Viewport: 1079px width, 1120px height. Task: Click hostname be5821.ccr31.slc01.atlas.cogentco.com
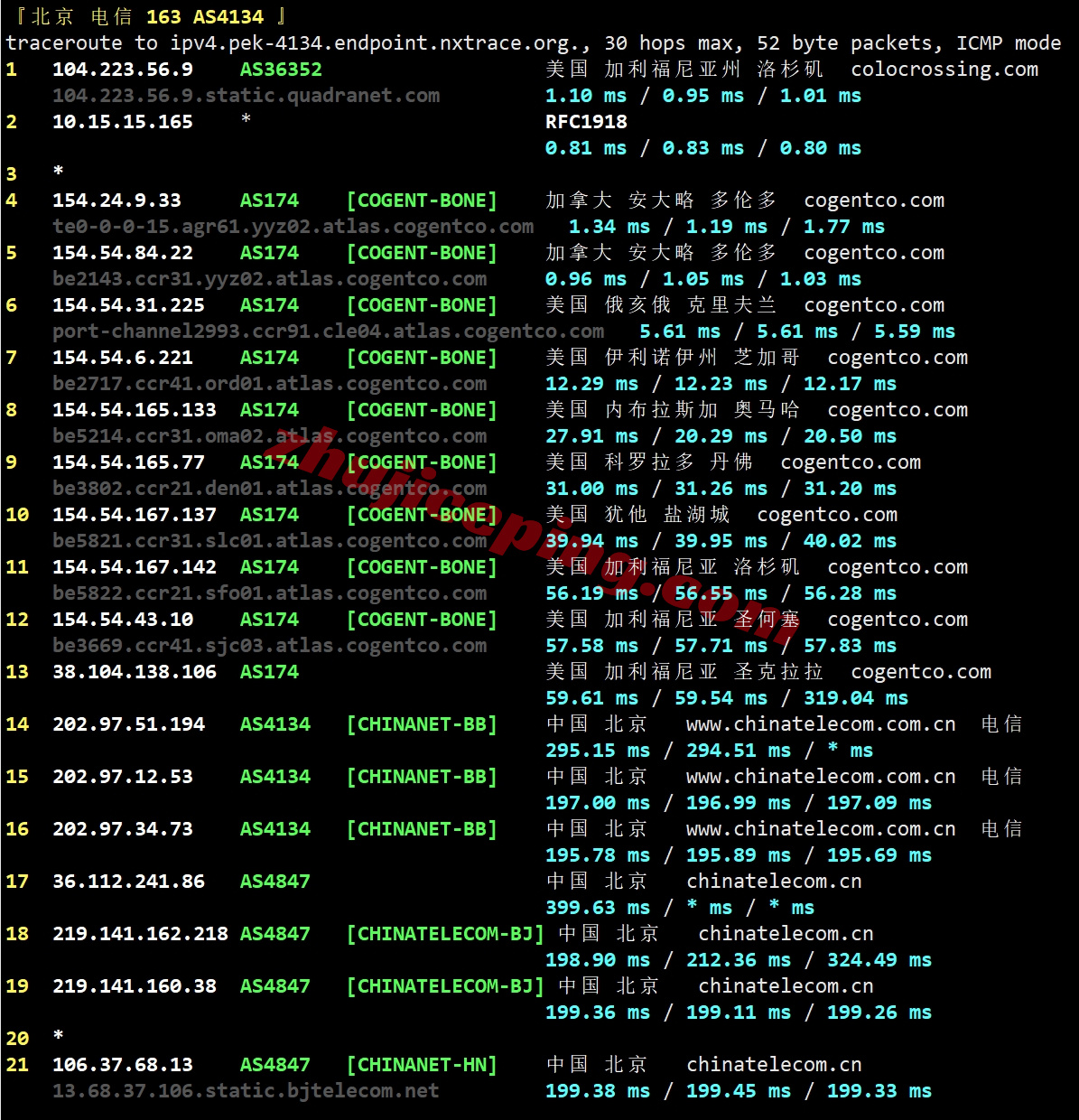[270, 541]
